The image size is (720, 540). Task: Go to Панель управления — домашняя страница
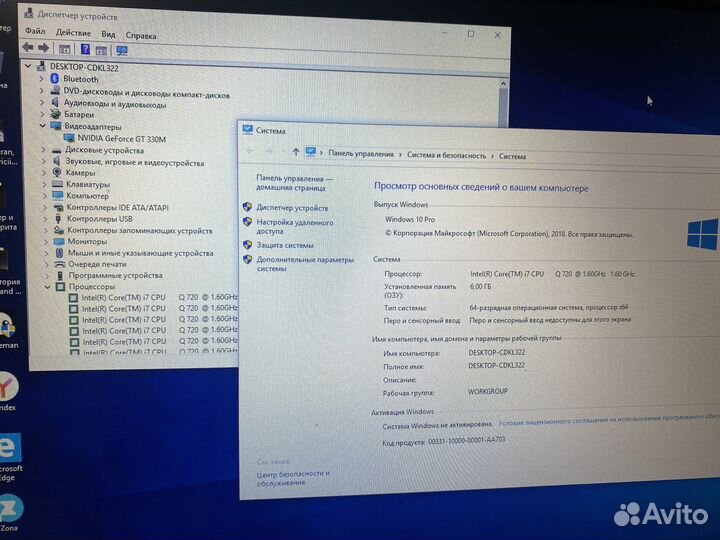click(x=294, y=182)
